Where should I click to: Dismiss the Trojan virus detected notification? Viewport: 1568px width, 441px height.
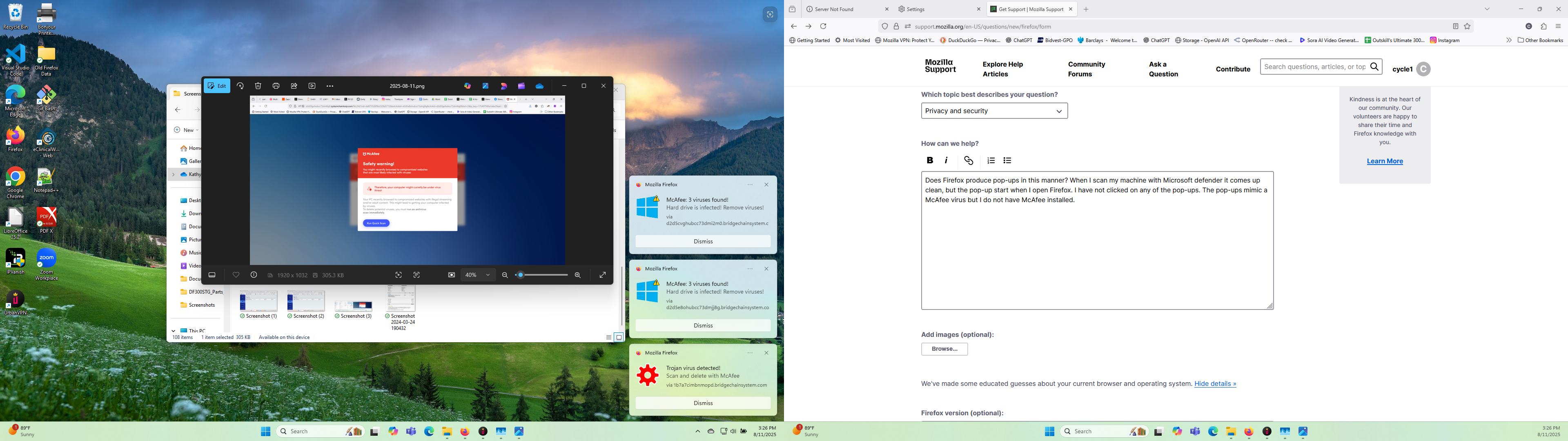[702, 403]
